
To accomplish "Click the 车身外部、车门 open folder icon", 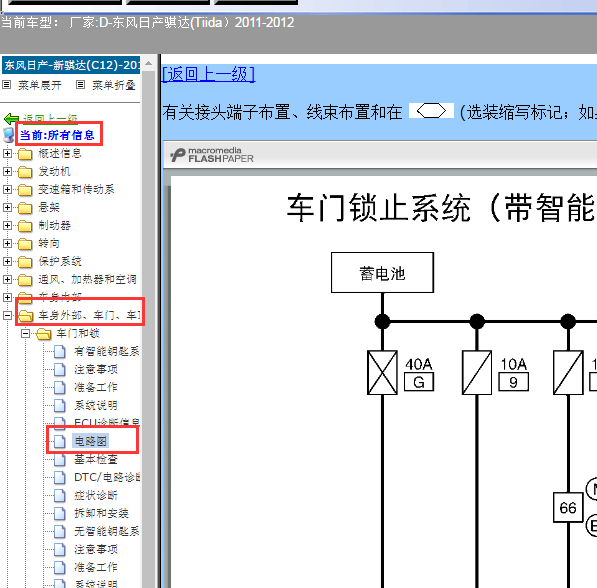I will click(26, 316).
